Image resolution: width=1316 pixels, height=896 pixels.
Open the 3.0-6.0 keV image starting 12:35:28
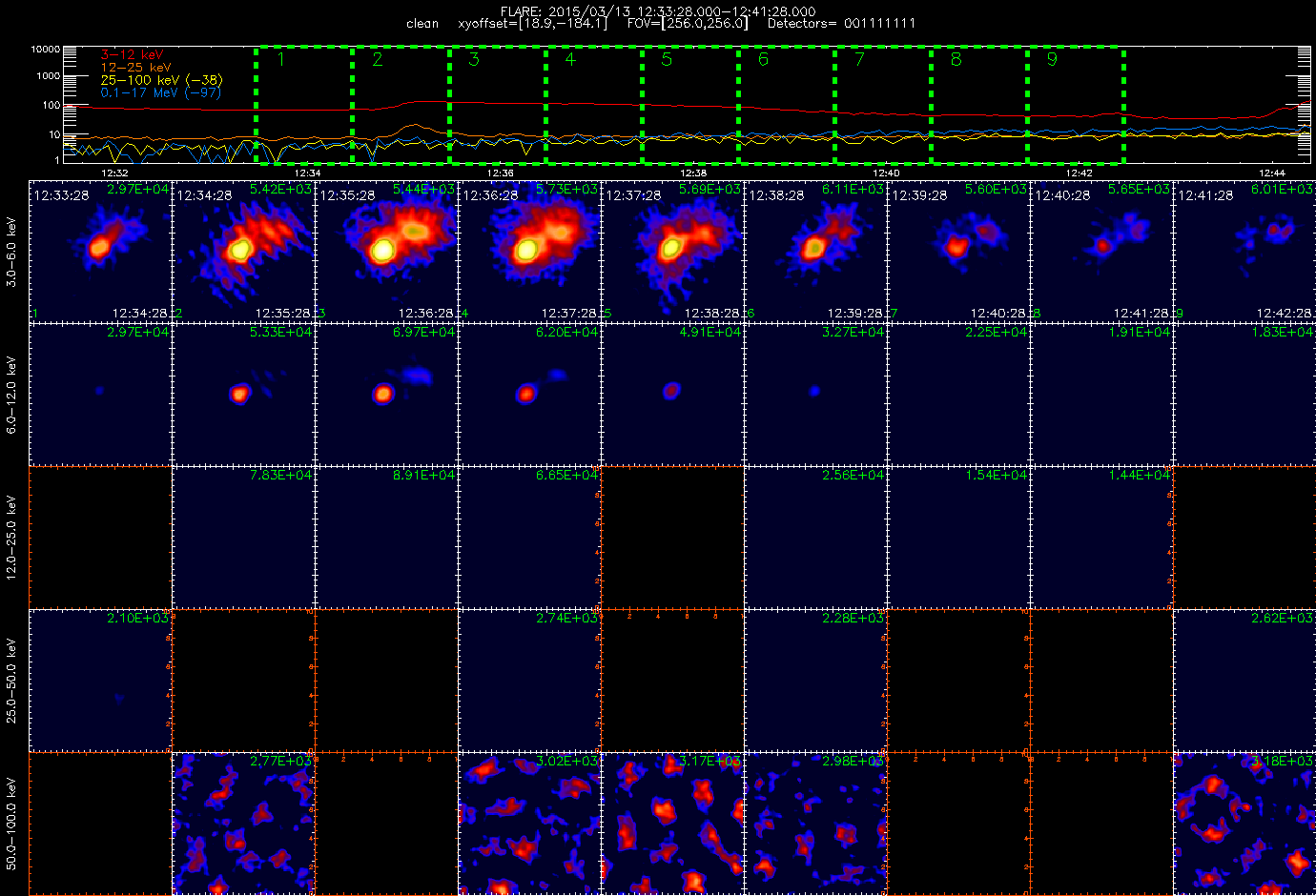click(387, 251)
